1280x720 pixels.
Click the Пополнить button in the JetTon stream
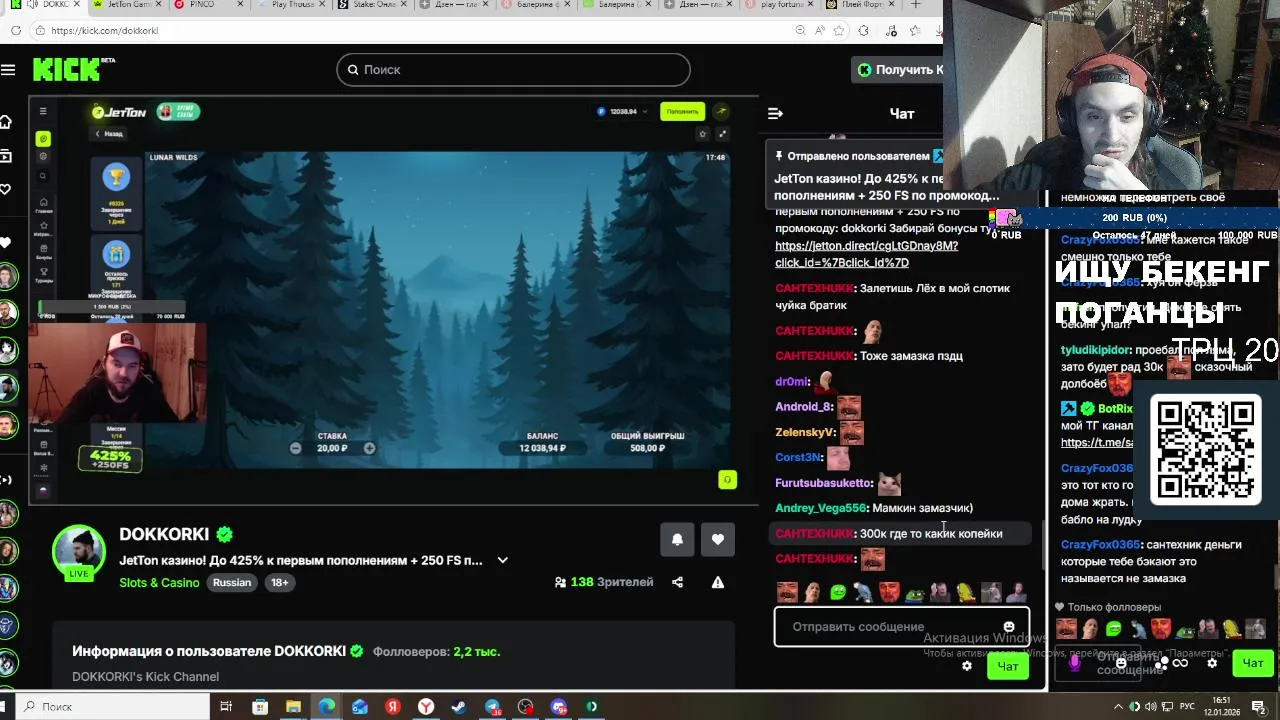682,111
